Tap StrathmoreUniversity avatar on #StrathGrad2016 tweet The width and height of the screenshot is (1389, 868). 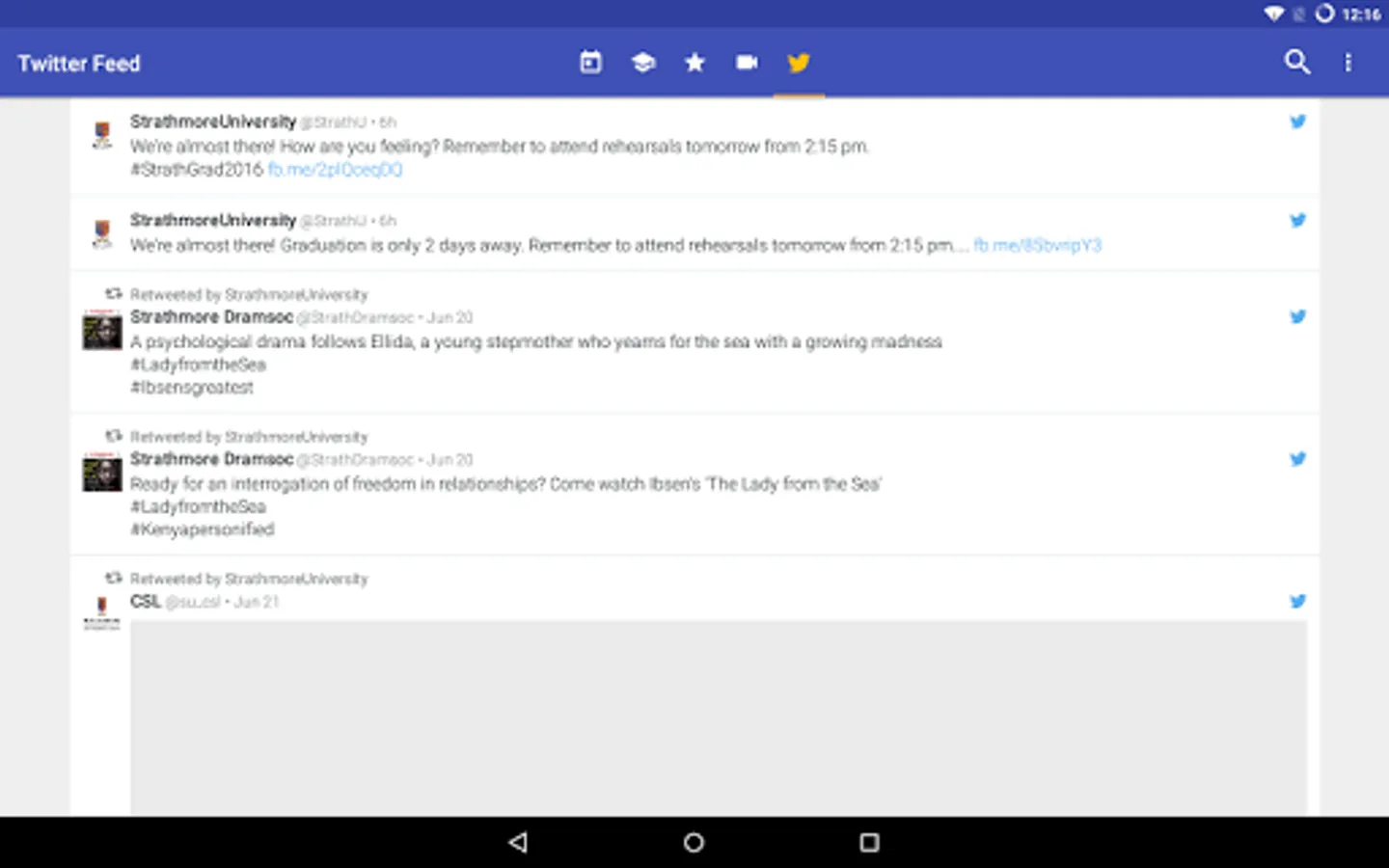pyautogui.click(x=102, y=135)
